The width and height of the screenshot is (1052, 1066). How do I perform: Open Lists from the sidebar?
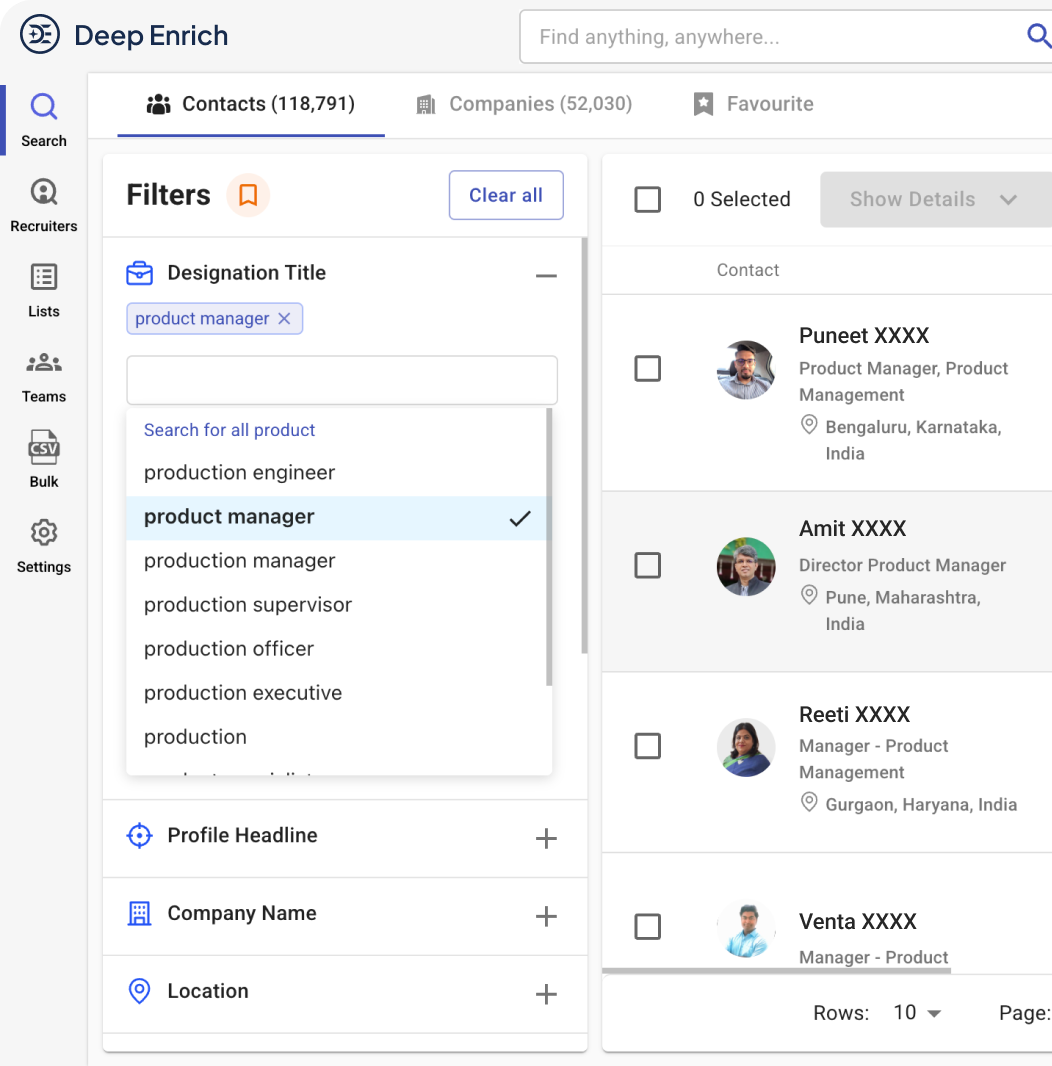[44, 277]
